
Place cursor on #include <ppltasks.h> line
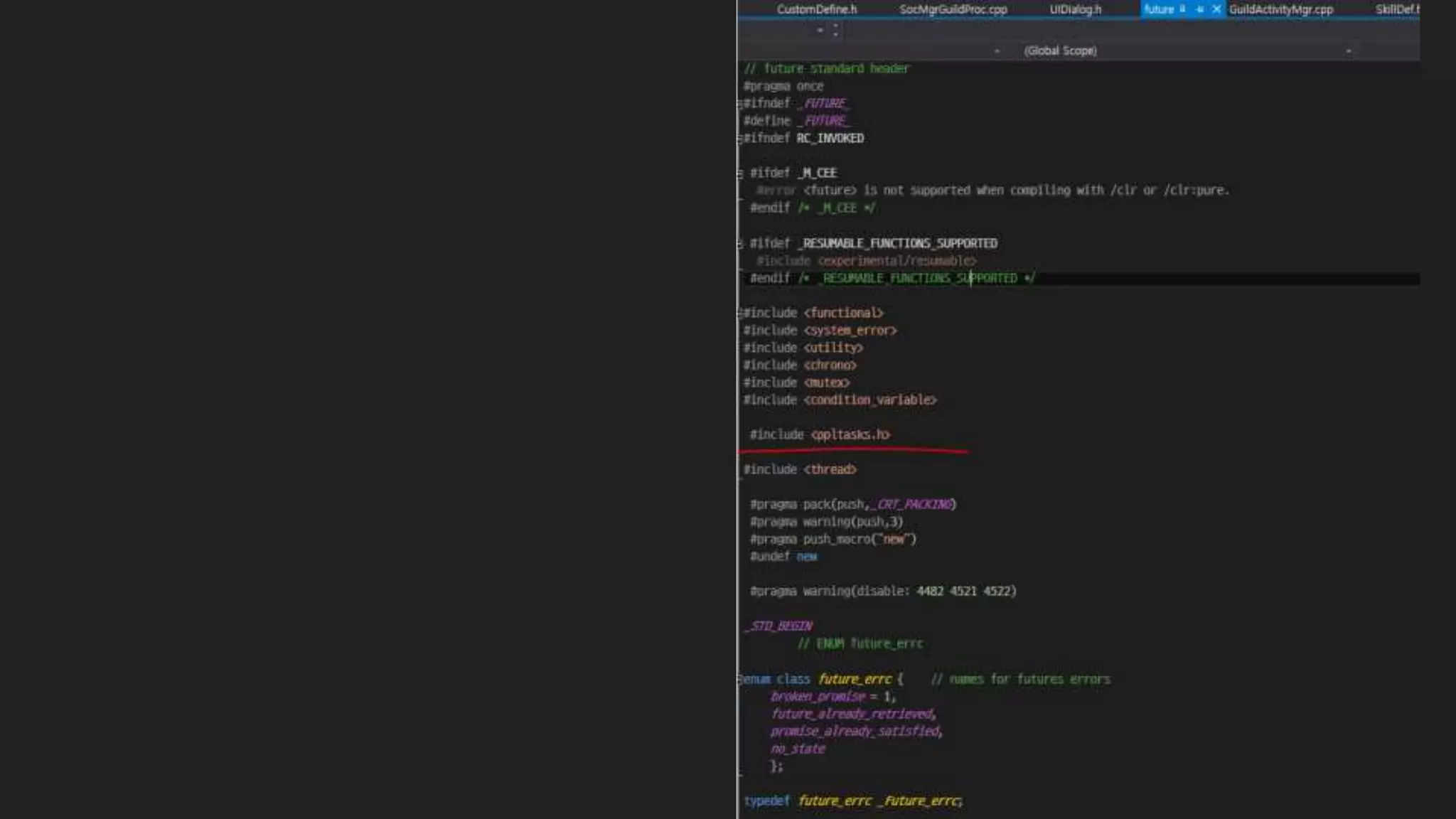click(x=850, y=434)
